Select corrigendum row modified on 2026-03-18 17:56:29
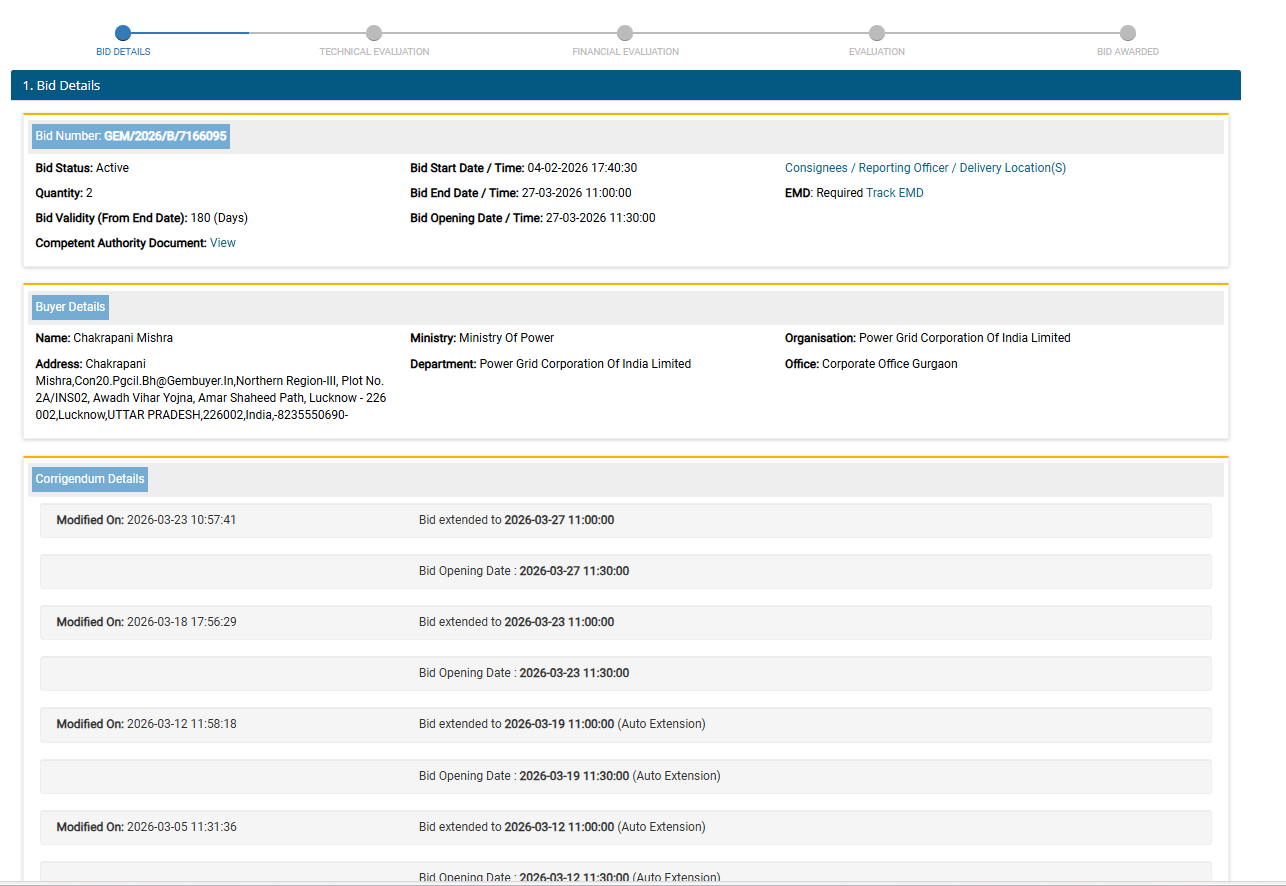 coord(625,622)
